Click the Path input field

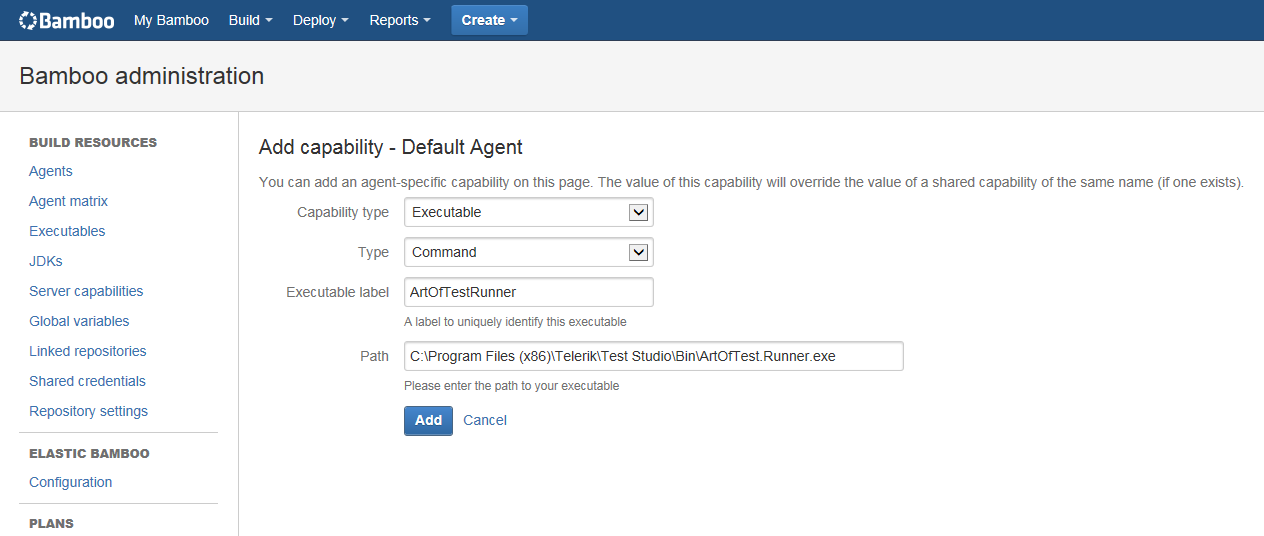[x=654, y=356]
